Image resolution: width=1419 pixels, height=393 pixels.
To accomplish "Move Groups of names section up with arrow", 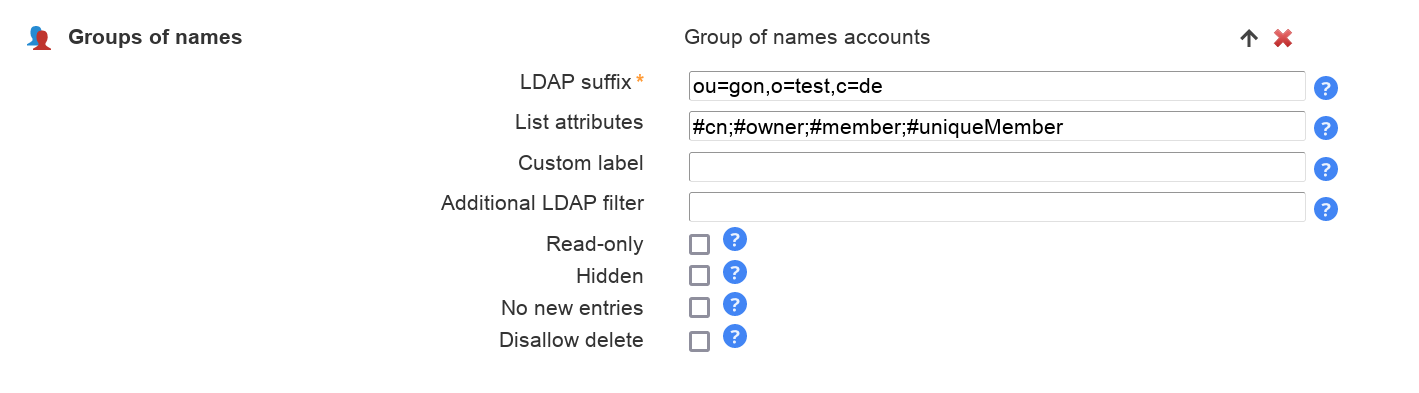I will 1249,38.
